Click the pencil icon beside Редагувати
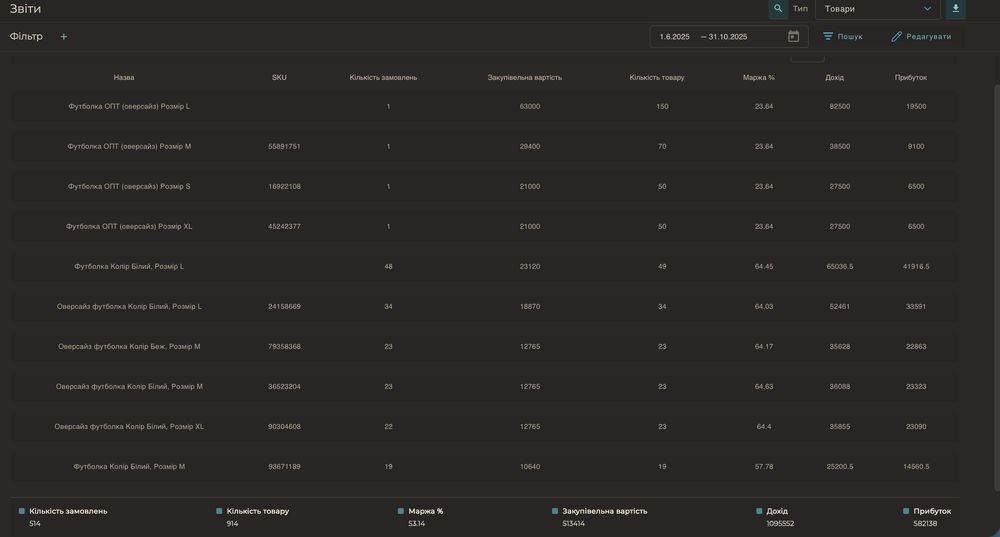 [896, 36]
